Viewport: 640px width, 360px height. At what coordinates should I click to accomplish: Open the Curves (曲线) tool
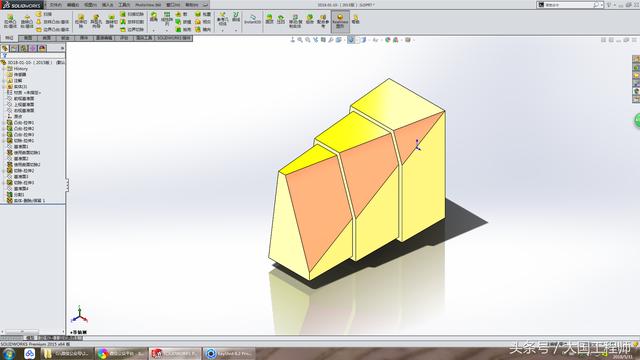click(236, 17)
